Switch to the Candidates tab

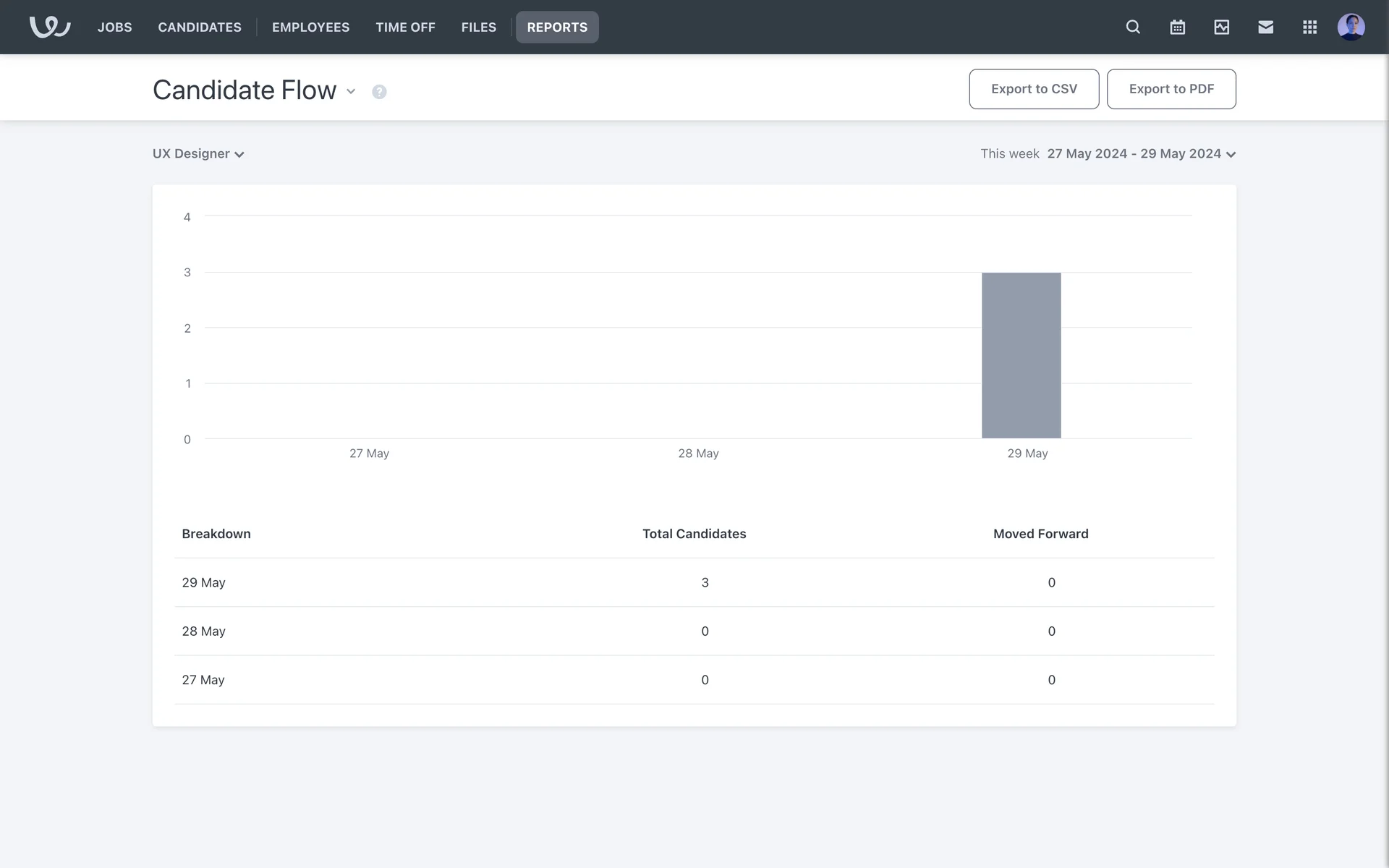200,27
